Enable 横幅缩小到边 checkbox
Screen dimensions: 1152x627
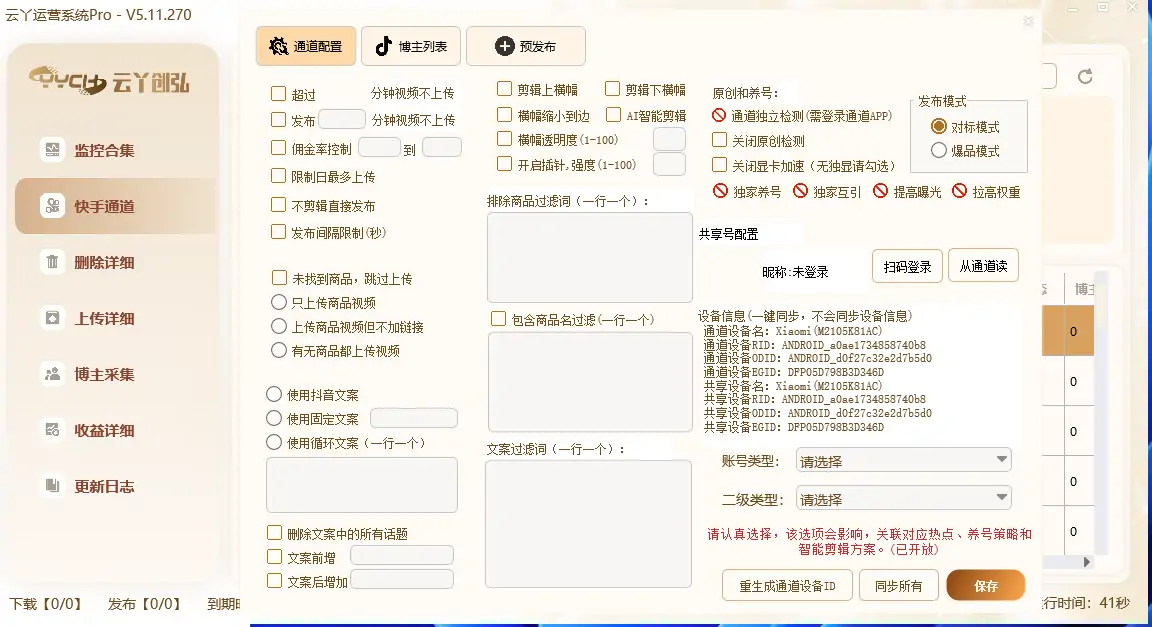tap(504, 115)
